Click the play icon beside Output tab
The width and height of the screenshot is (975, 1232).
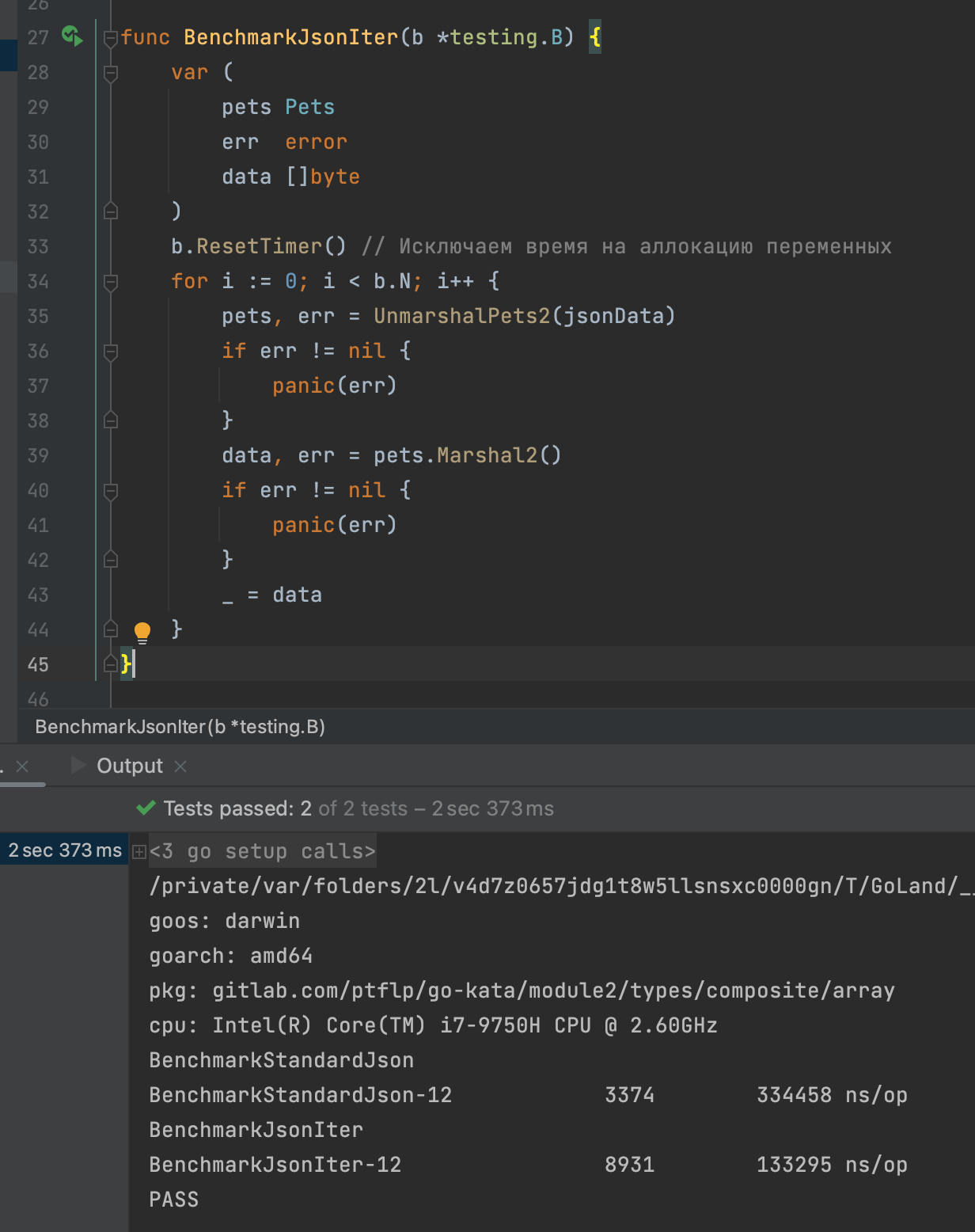tap(78, 766)
